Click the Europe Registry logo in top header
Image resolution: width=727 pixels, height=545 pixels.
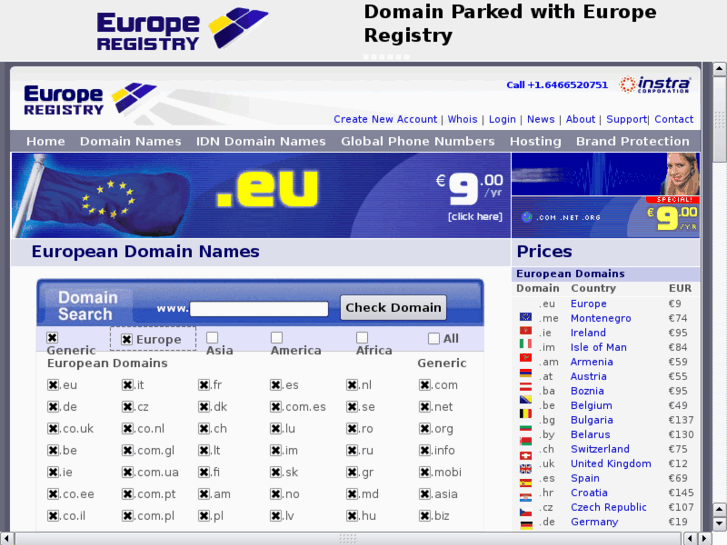[x=182, y=30]
